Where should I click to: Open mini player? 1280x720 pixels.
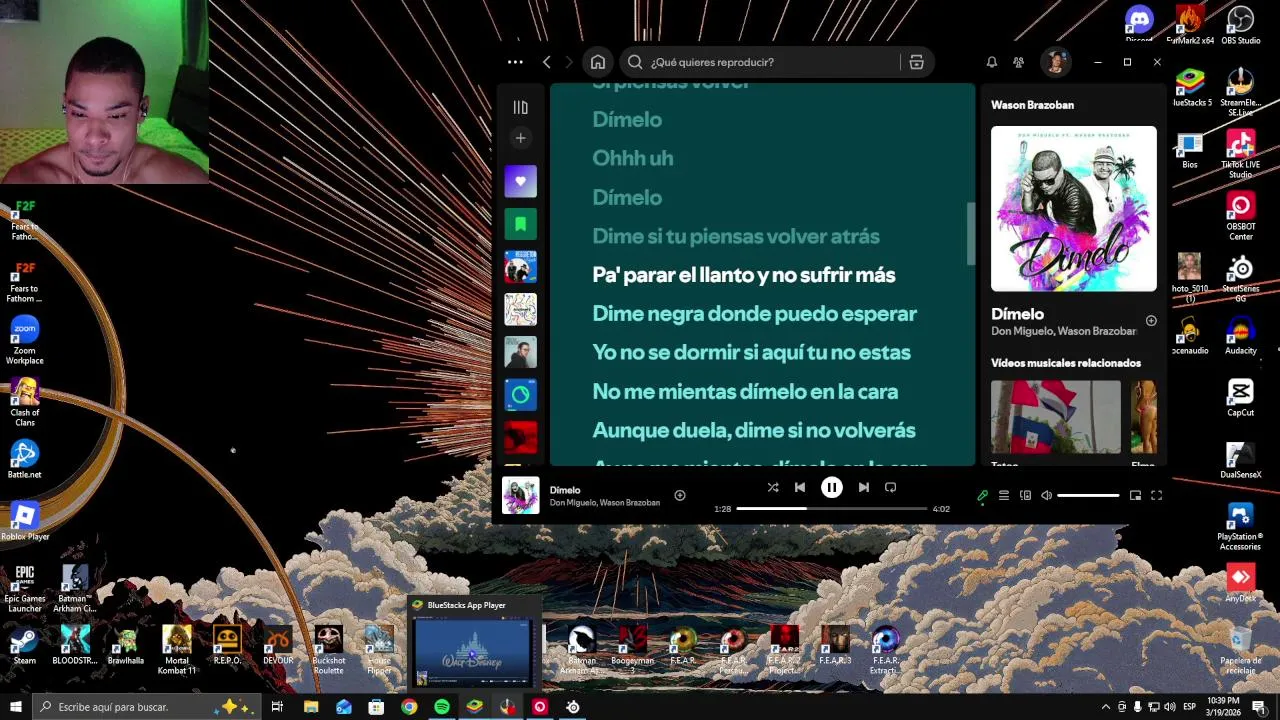pos(1135,495)
